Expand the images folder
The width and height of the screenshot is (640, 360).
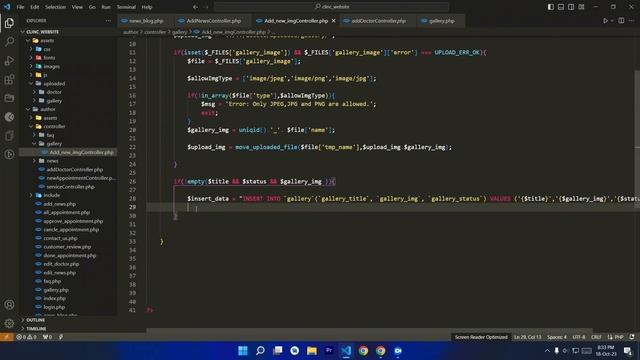(51, 66)
